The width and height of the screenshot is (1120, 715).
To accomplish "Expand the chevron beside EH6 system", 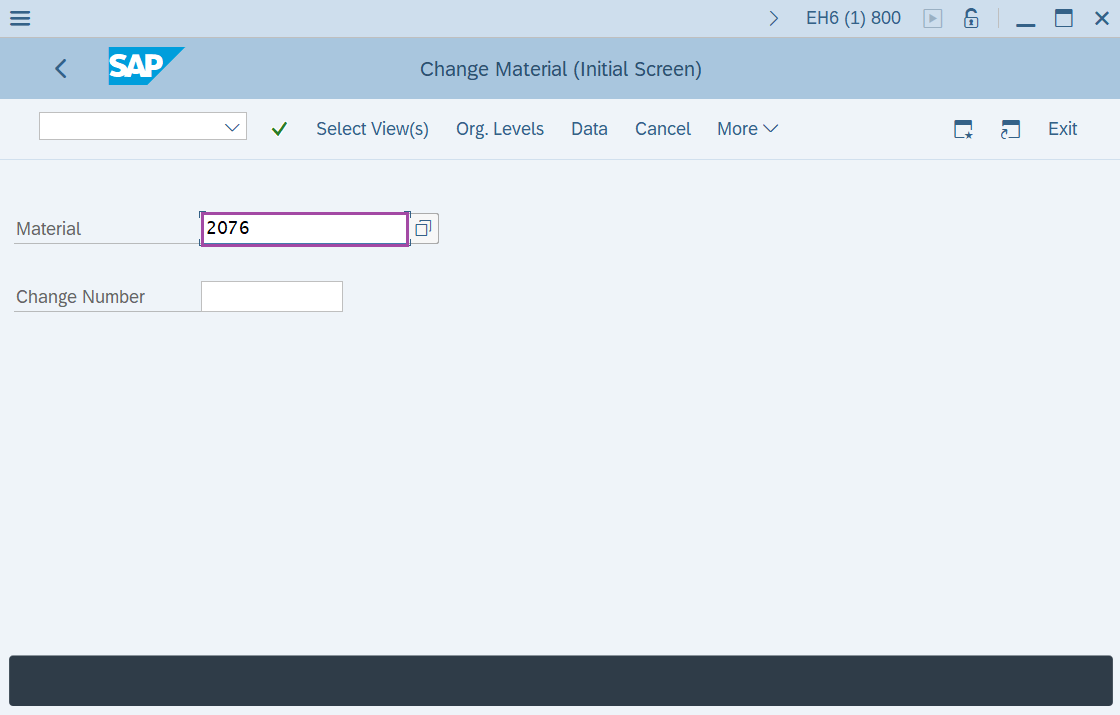I will pyautogui.click(x=774, y=18).
